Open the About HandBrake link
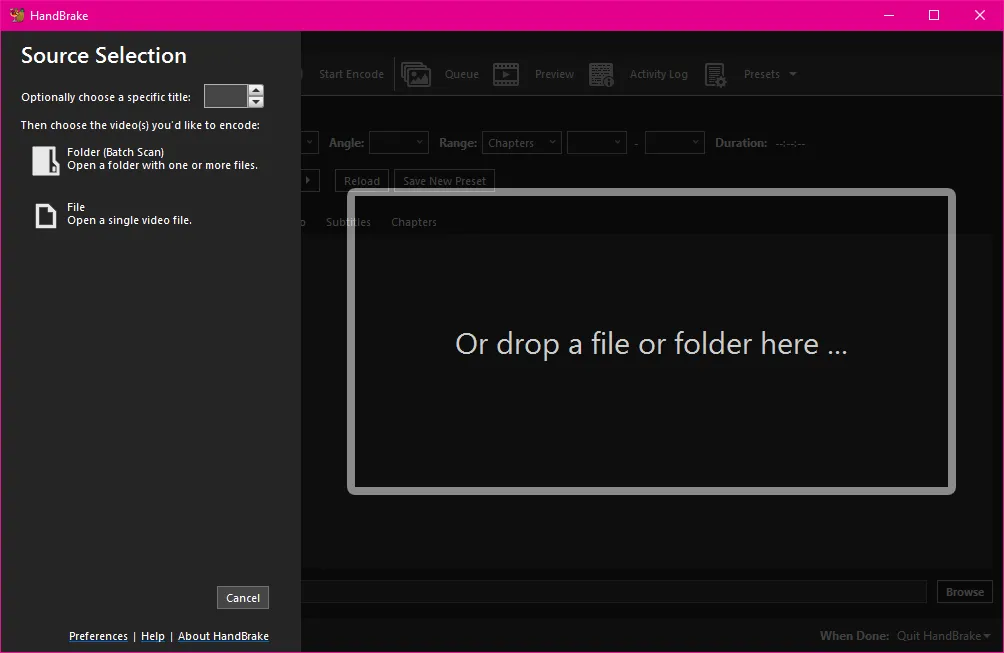The height and width of the screenshot is (653, 1004). tap(223, 636)
